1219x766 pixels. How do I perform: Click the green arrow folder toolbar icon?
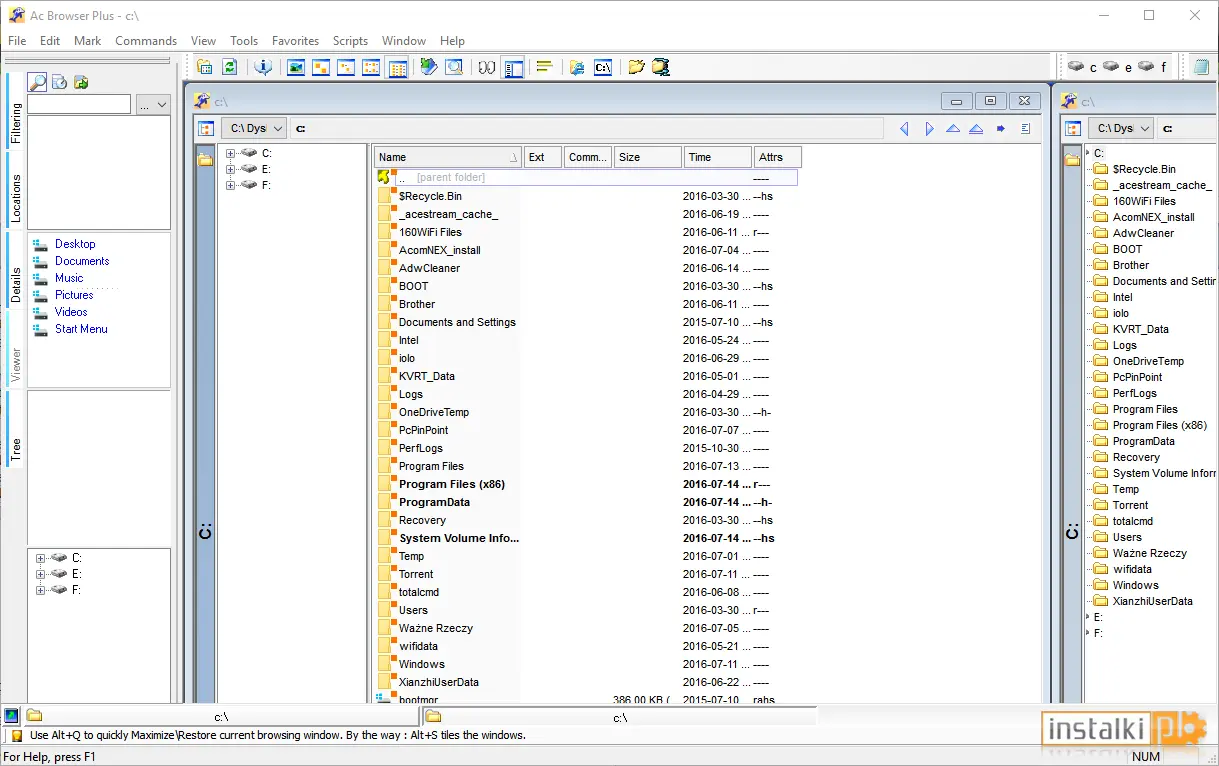coord(428,67)
